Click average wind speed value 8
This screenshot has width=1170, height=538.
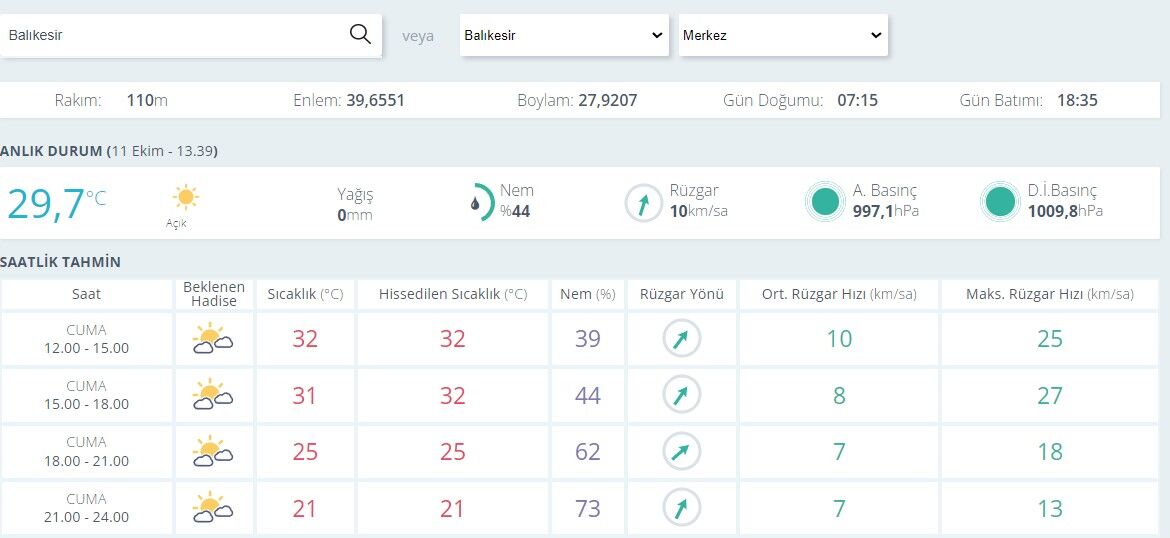tap(839, 395)
